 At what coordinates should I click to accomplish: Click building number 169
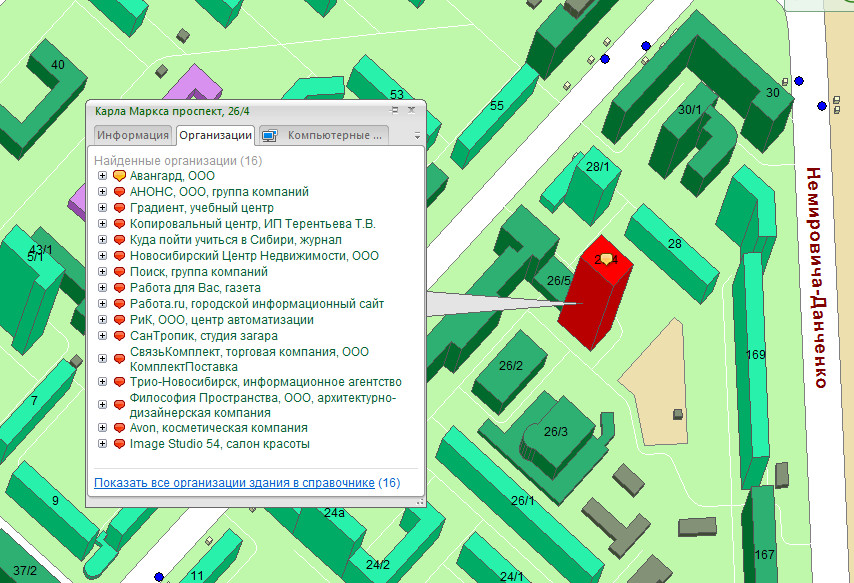point(755,355)
